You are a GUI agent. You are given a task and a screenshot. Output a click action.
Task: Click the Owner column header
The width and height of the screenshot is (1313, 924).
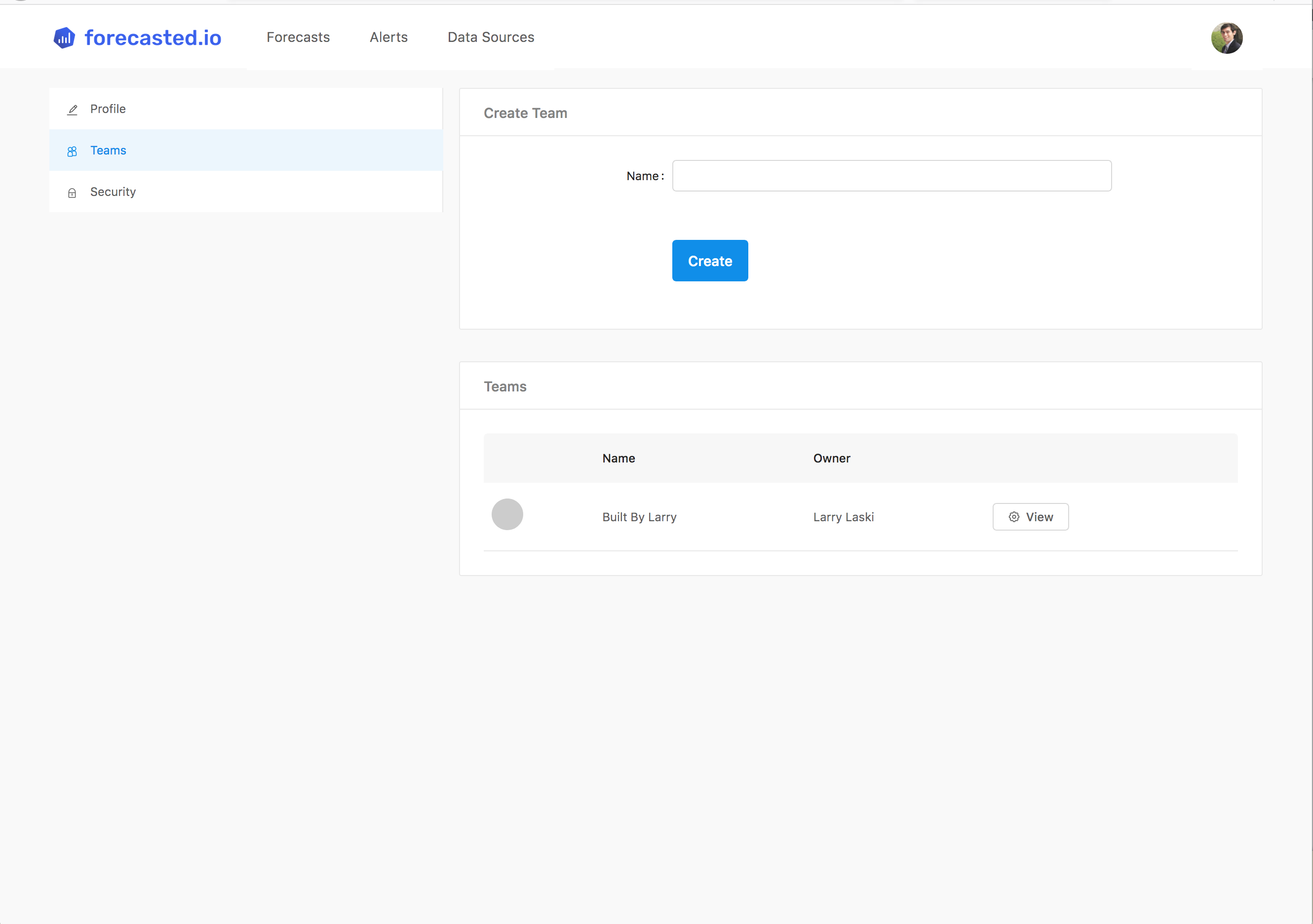tap(832, 458)
